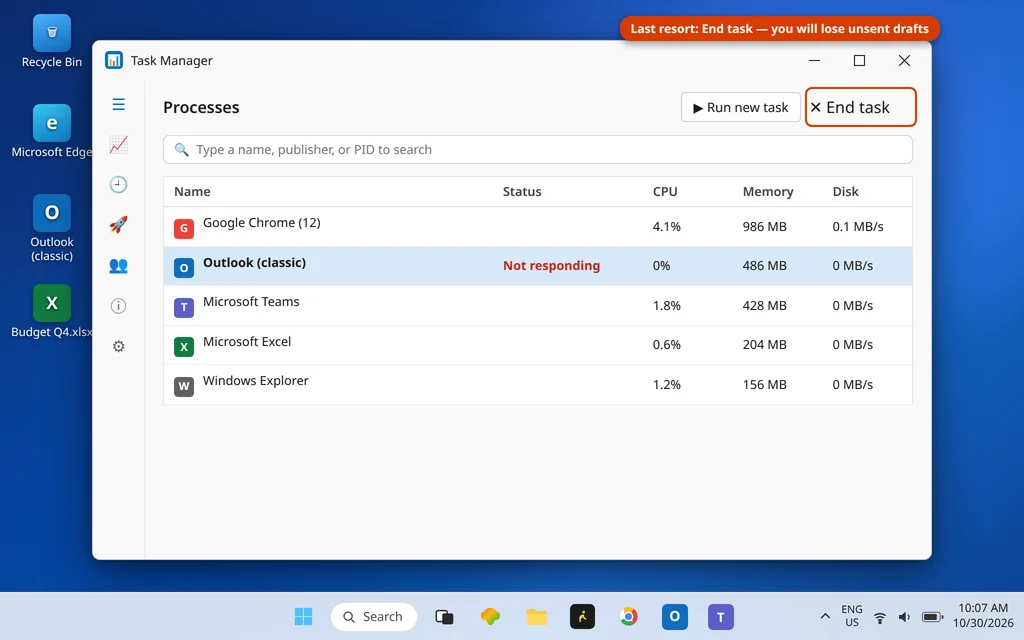The image size is (1024, 640).
Task: Click the Microsoft Teams process icon
Action: 184,307
